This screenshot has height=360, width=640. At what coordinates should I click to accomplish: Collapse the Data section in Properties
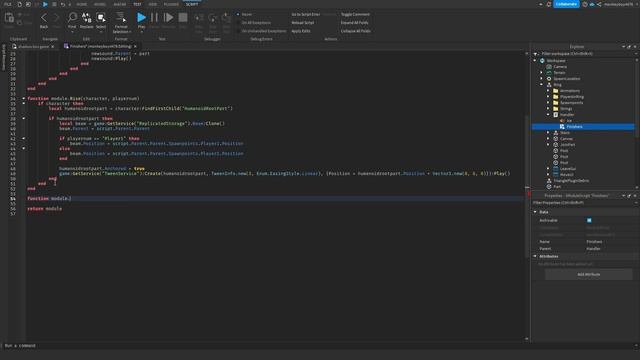click(x=535, y=212)
